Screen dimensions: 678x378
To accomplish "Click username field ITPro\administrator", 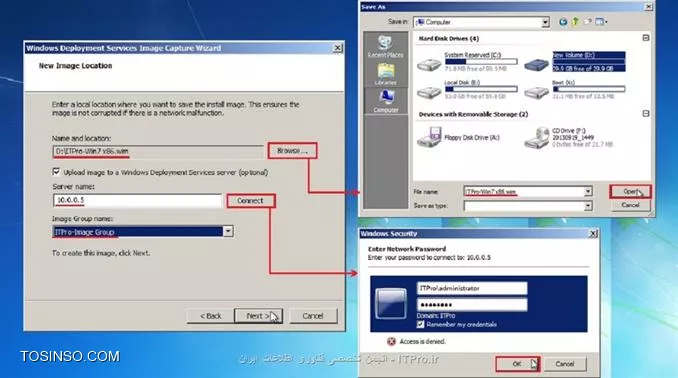I will [x=472, y=288].
